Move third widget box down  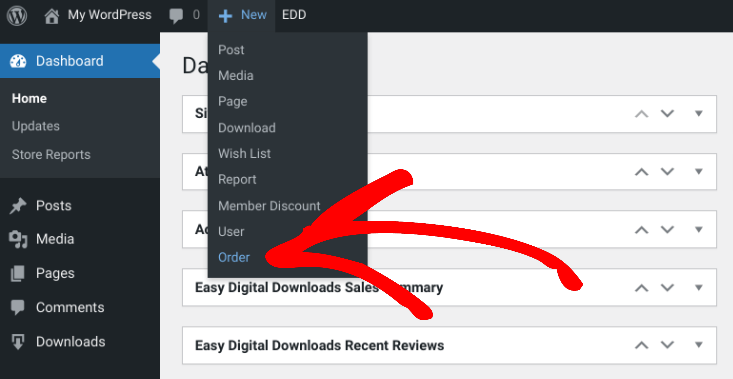(667, 229)
